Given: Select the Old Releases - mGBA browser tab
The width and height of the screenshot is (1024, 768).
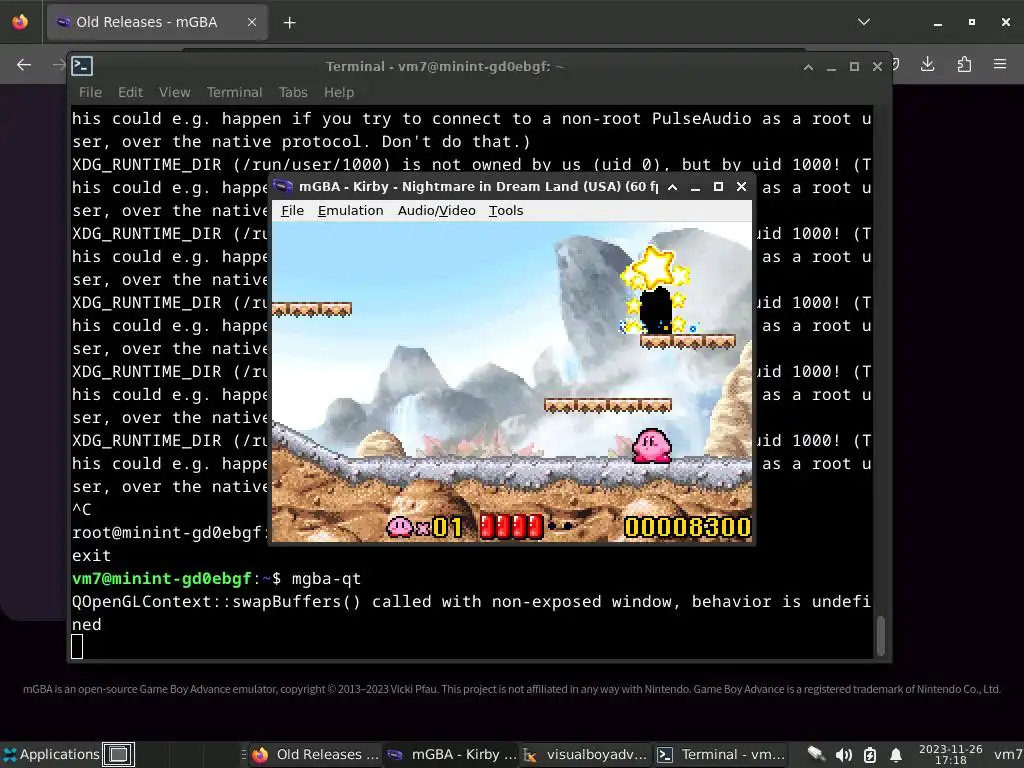Looking at the screenshot, I should point(157,22).
